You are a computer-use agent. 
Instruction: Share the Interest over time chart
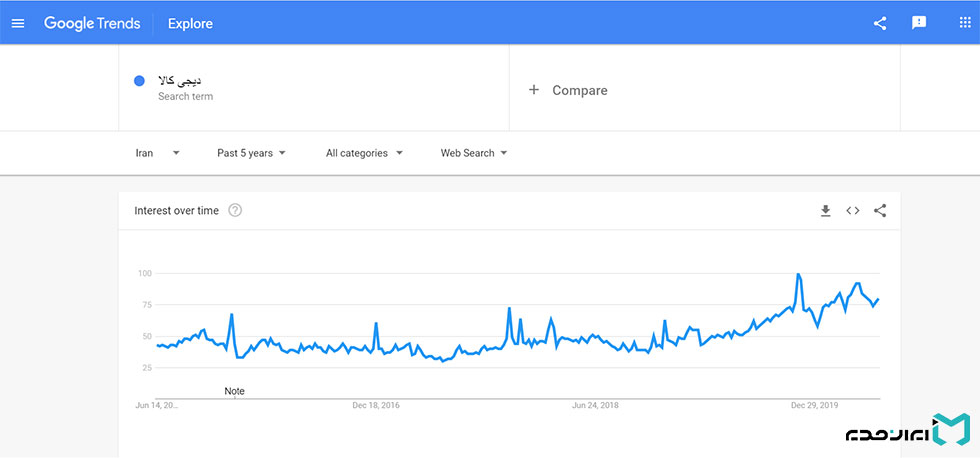coord(880,210)
